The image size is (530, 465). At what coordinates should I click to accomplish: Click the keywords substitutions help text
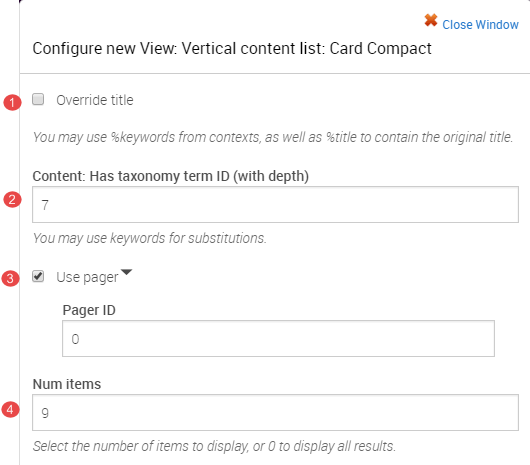tap(150, 238)
